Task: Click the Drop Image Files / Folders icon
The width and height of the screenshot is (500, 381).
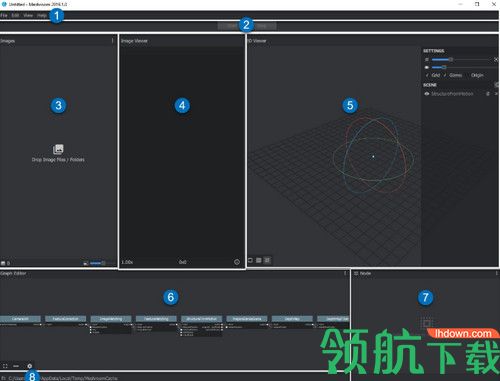Action: (x=58, y=149)
